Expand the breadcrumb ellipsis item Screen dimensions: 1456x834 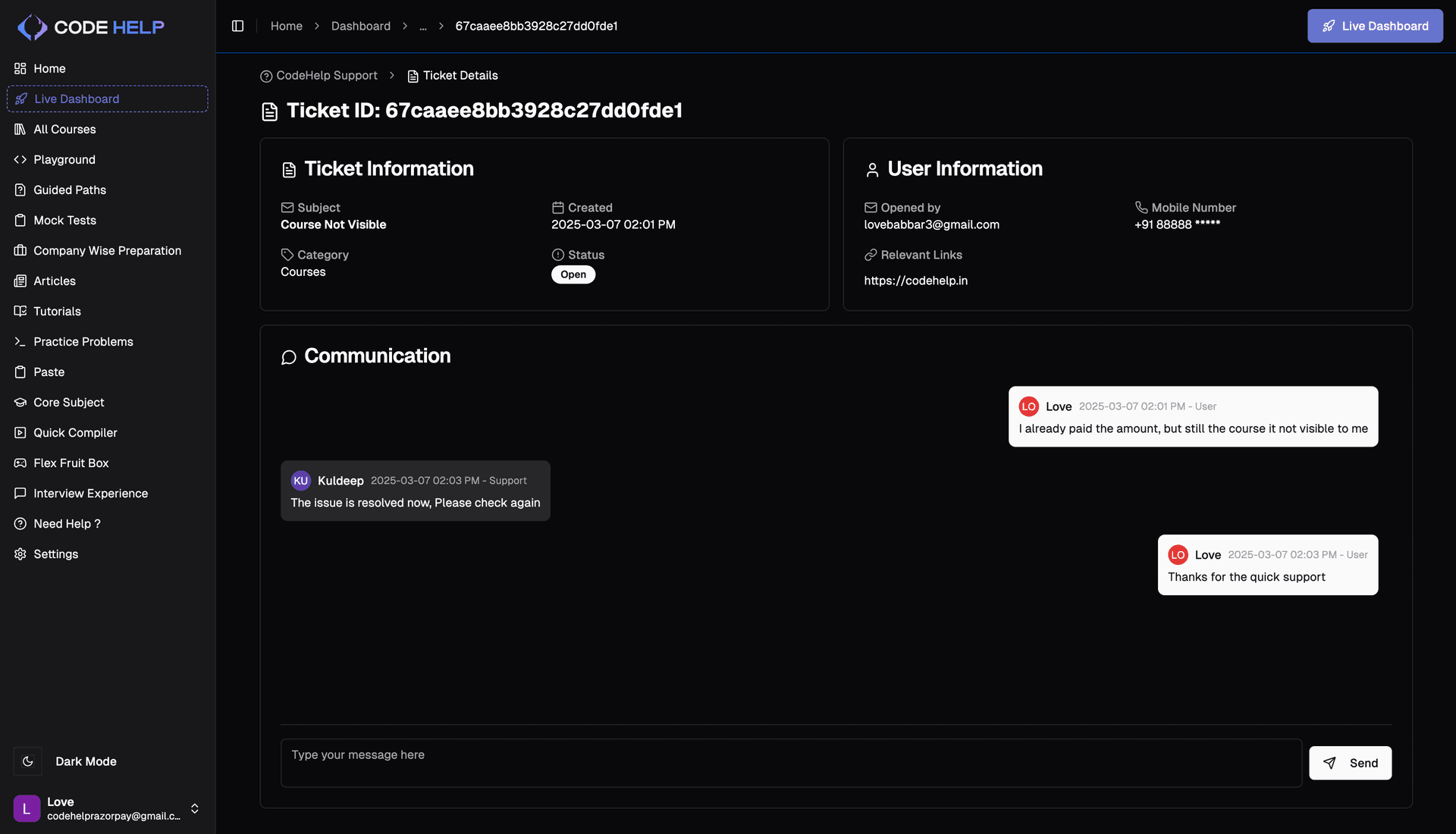point(423,26)
